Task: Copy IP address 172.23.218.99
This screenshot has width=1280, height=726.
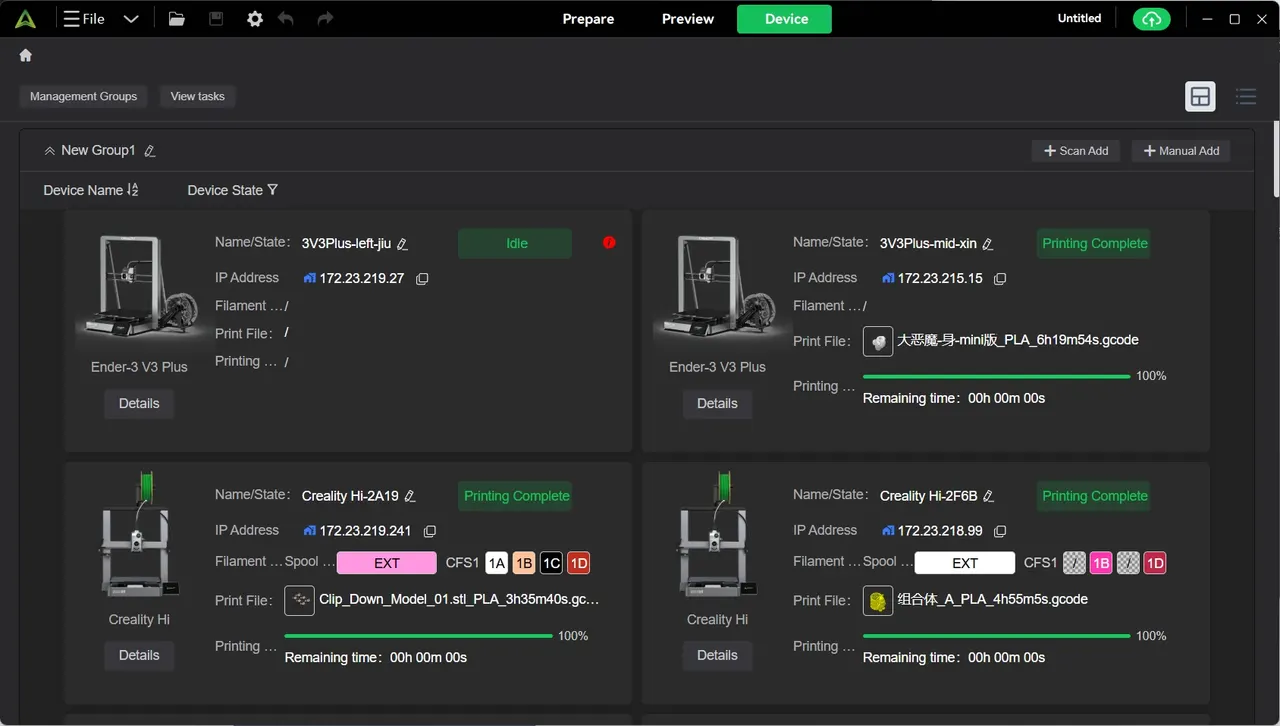Action: click(x=1000, y=531)
